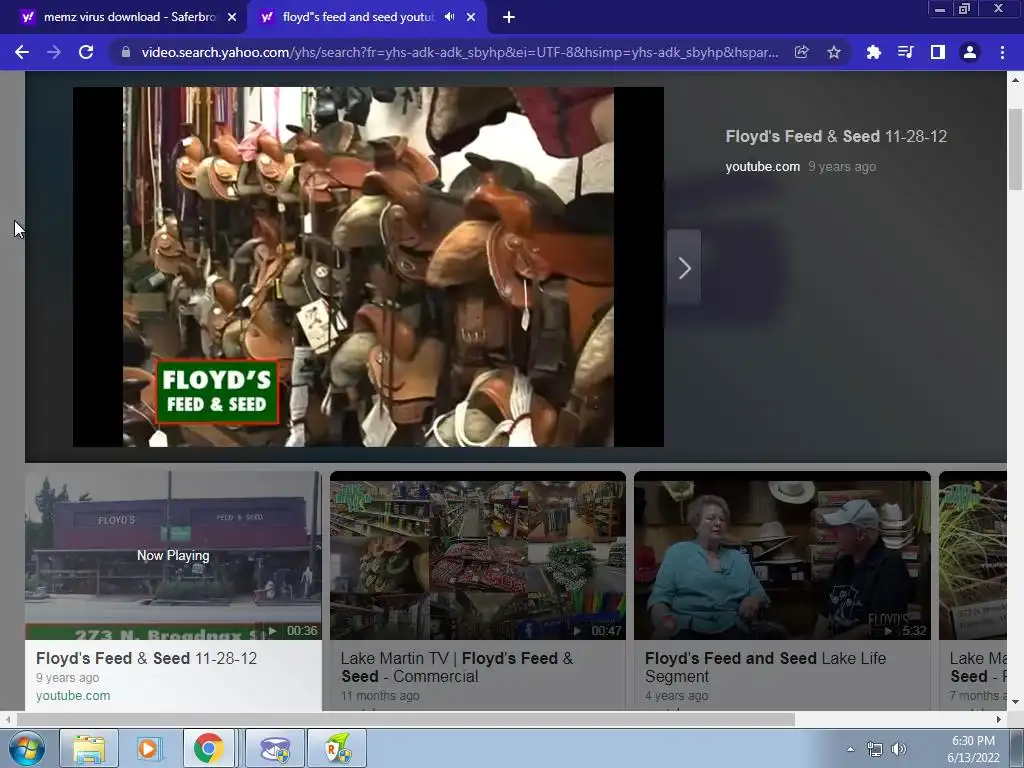Click vertical scrollbar up arrow
Viewport: 1024px width, 768px height.
pos(1015,80)
